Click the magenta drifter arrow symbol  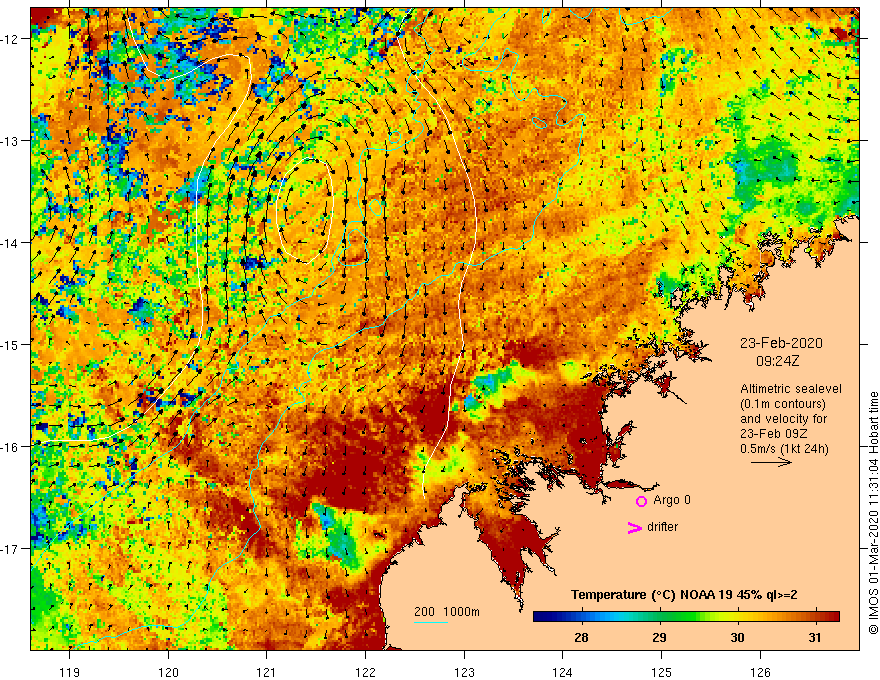tap(635, 527)
